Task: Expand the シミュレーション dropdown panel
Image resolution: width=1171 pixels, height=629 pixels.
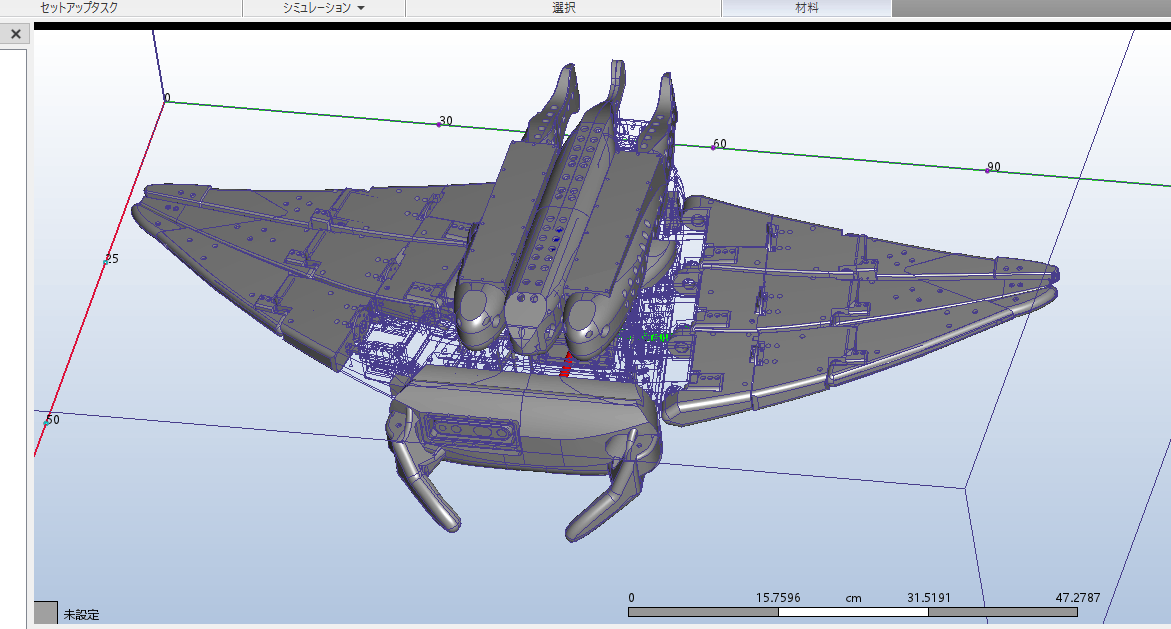Action: coord(323,7)
